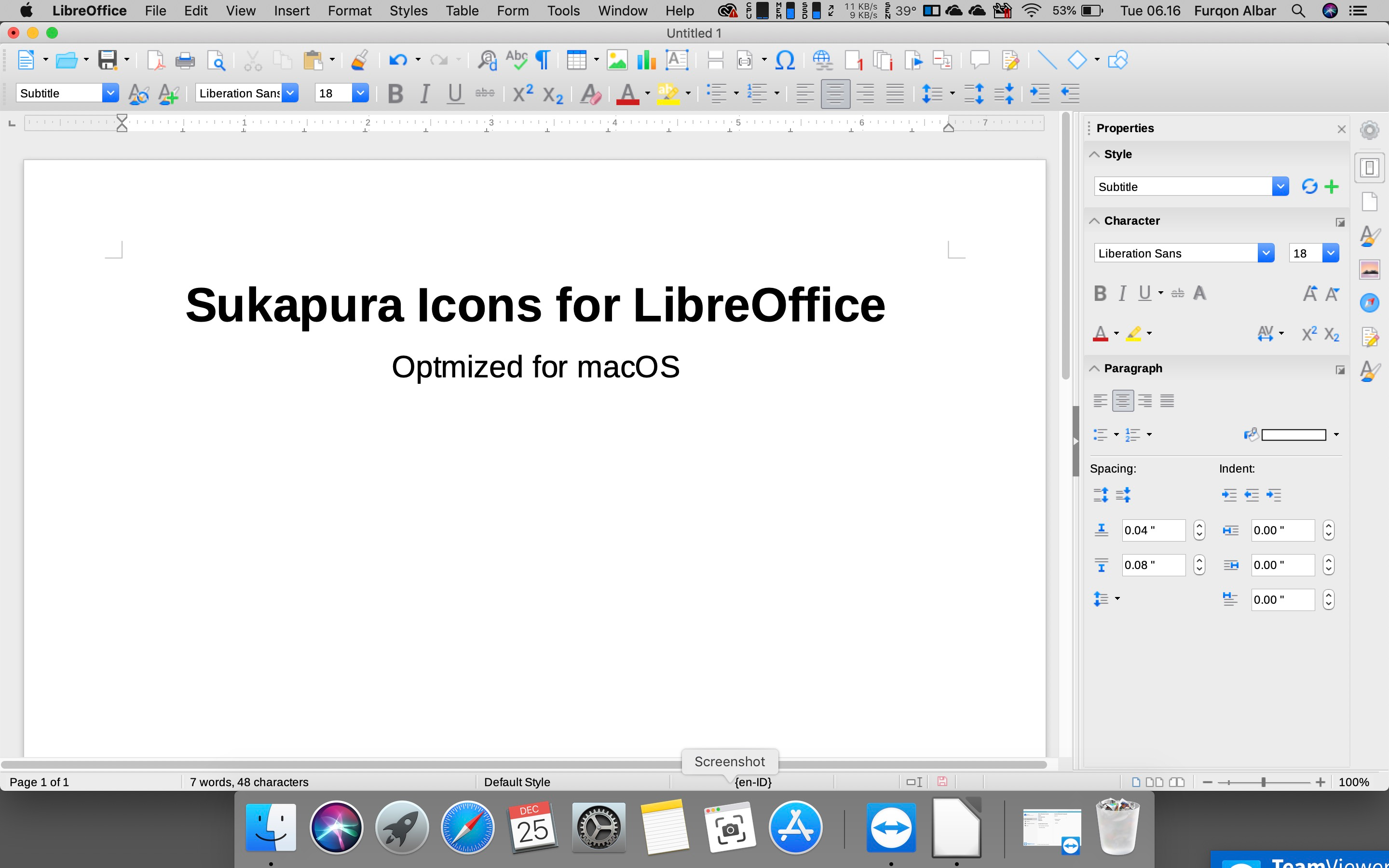Open the sidebar Navigator compass icon
The height and width of the screenshot is (868, 1389).
coord(1370,302)
